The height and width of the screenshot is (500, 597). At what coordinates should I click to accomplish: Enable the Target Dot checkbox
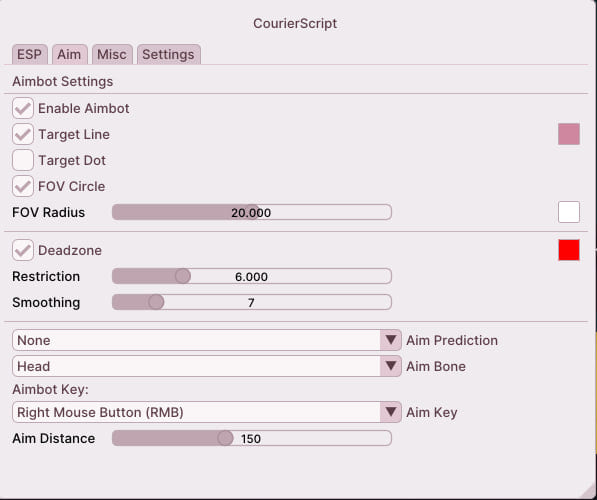23,160
